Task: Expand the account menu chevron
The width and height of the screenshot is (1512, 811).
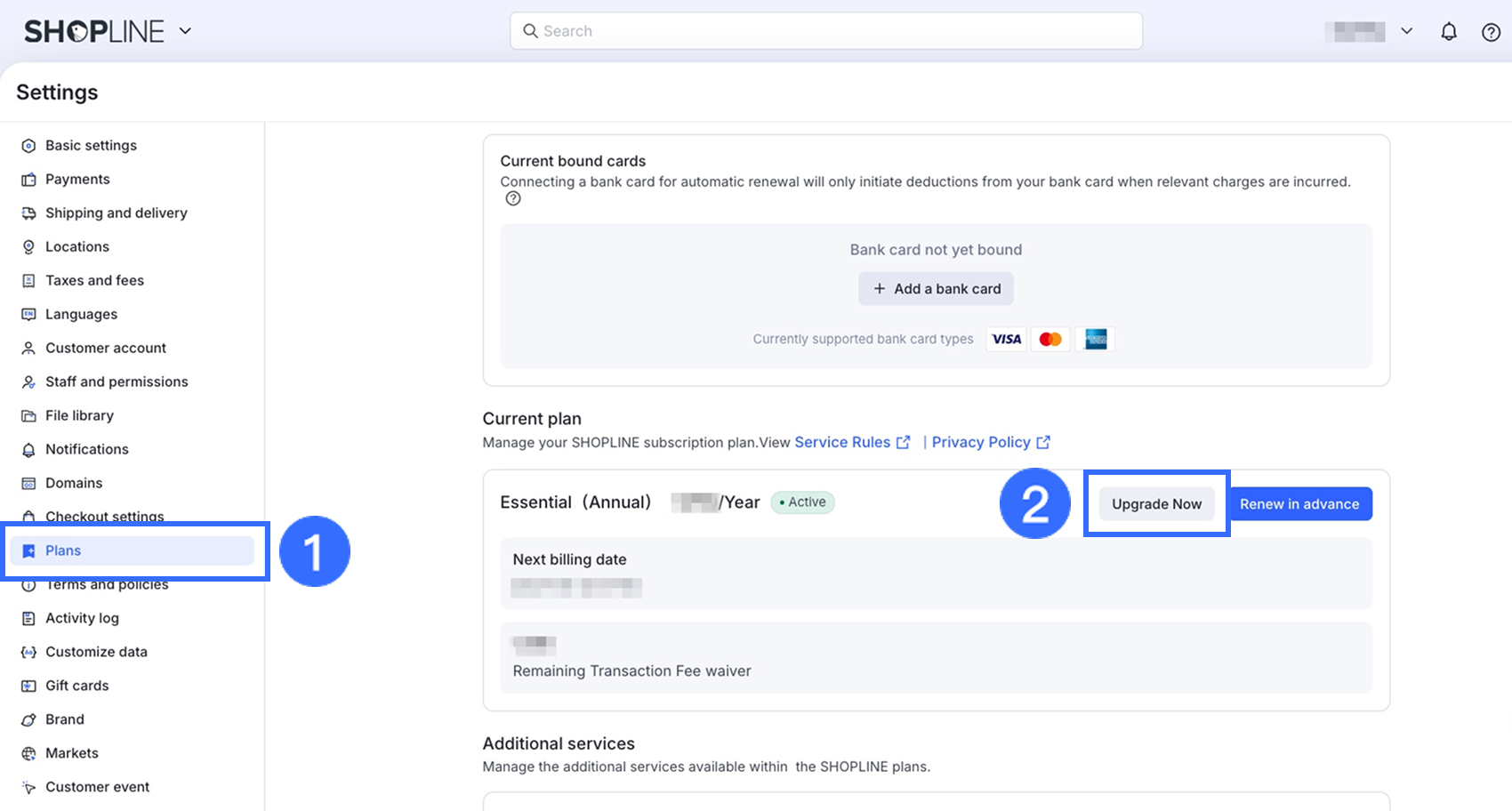Action: [x=1406, y=31]
